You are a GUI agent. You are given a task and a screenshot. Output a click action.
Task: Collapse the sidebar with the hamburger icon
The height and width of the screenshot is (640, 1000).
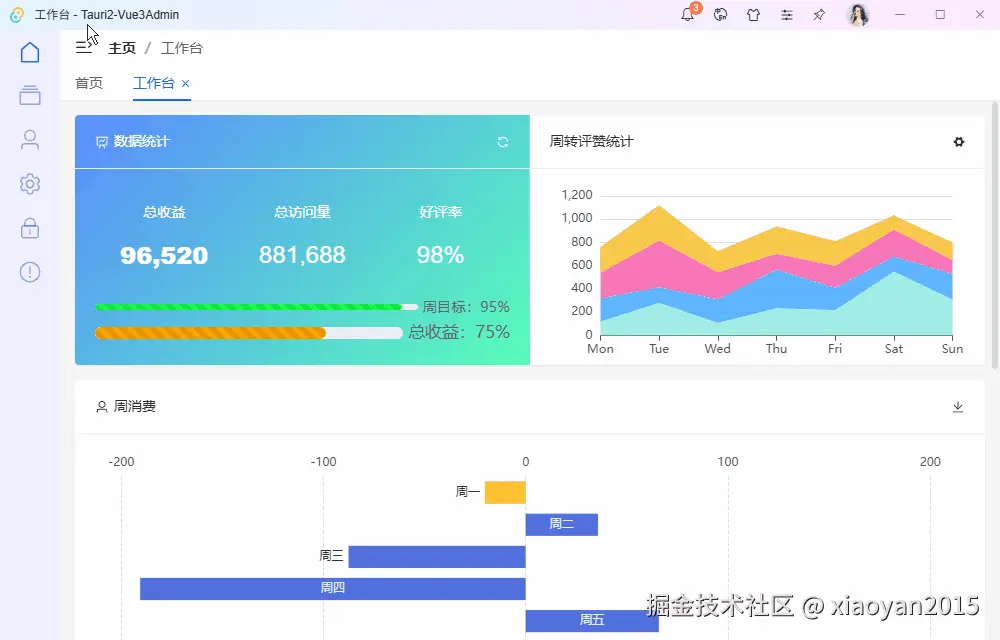click(85, 47)
